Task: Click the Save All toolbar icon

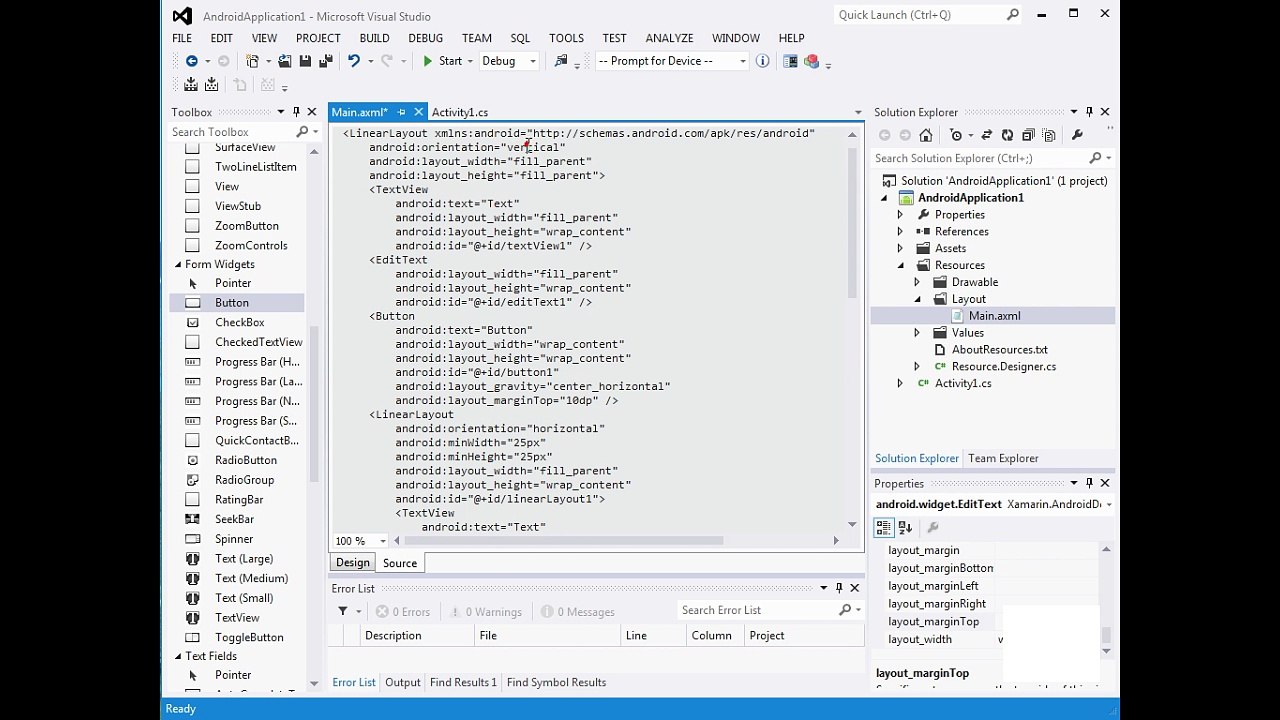Action: (326, 61)
